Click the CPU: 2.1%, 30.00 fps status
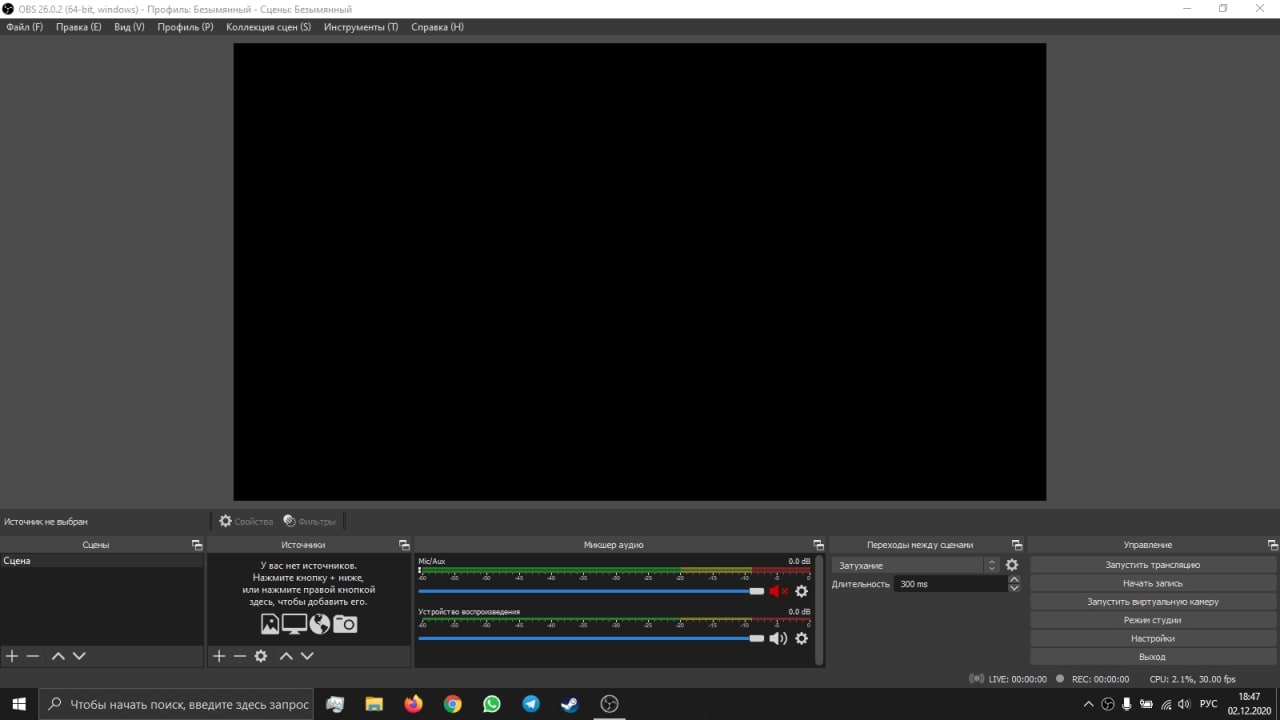This screenshot has width=1280, height=720. pos(1192,679)
